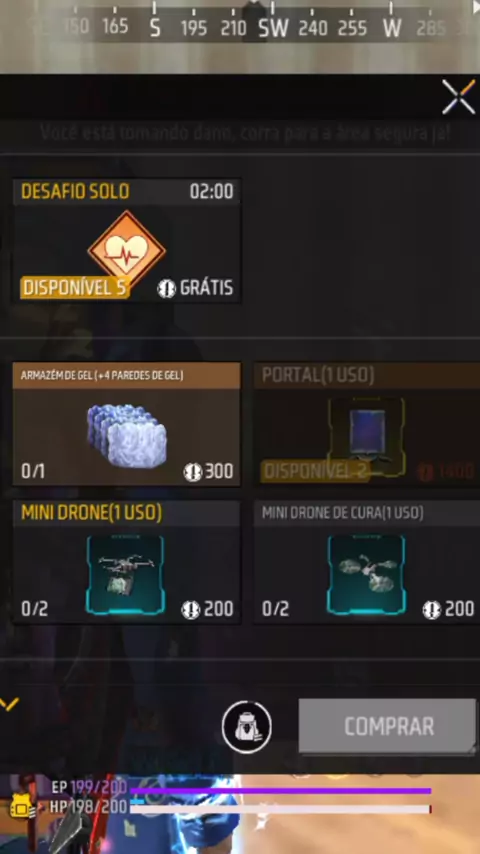Select DESAFIO SOLO card header
480x854 pixels.
point(126,192)
